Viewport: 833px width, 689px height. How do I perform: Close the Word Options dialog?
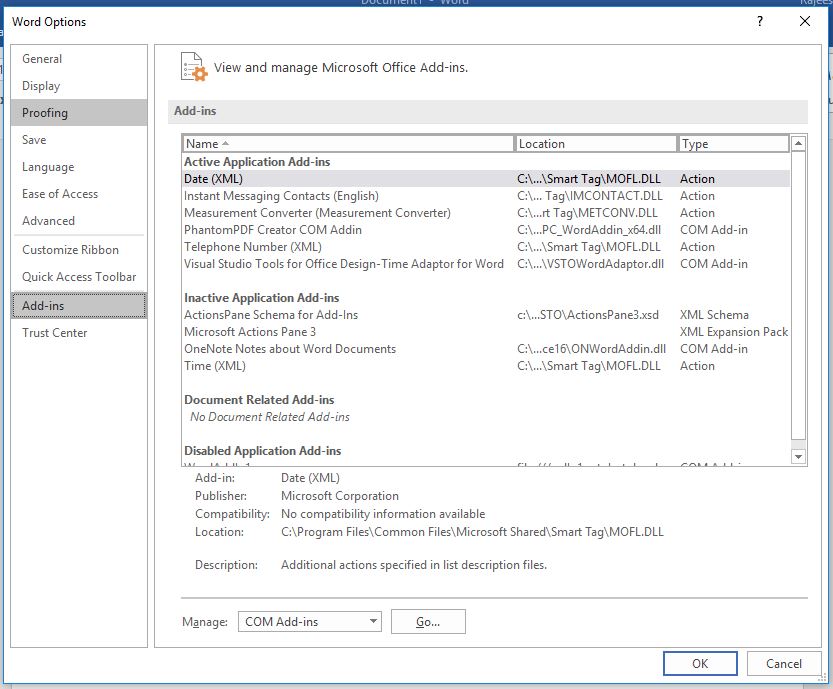[x=805, y=21]
